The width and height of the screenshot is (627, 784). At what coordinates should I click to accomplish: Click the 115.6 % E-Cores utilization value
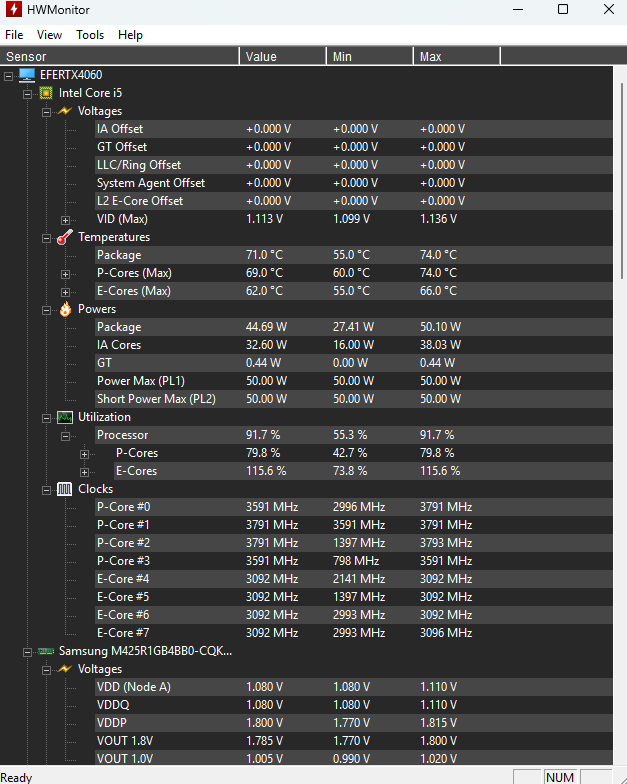tap(266, 471)
